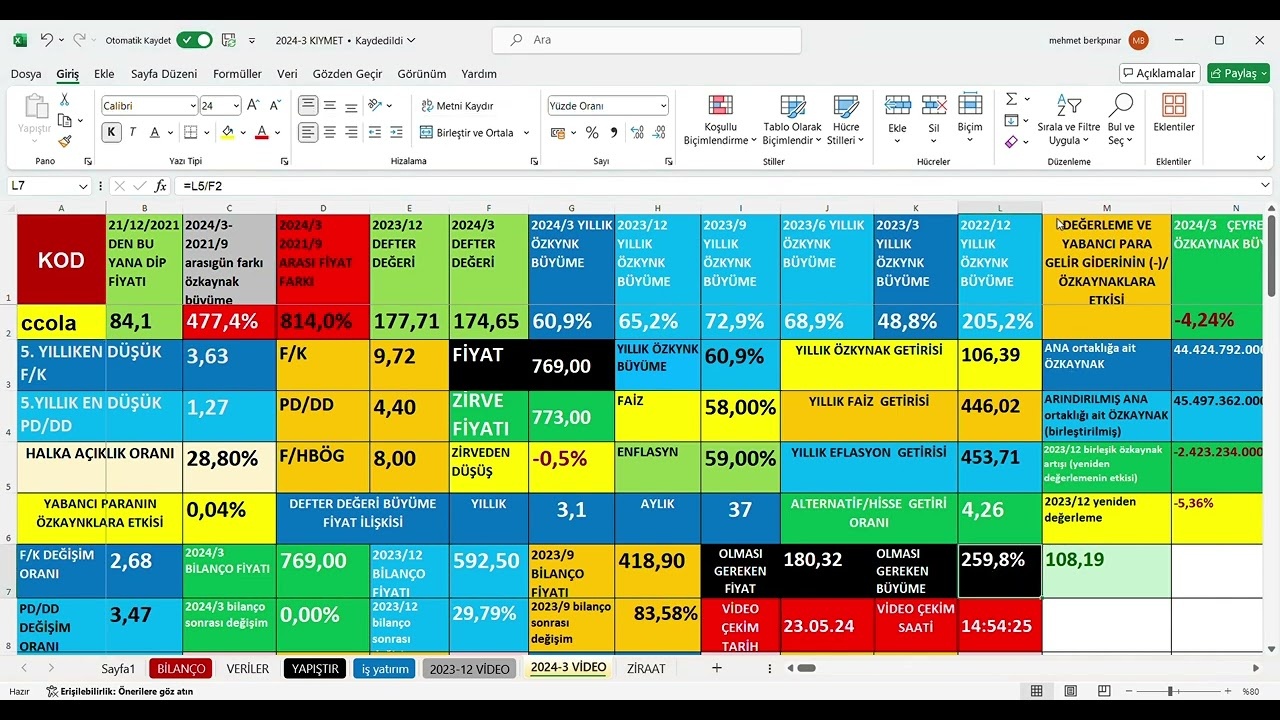Align text to middle of cell

click(x=330, y=105)
